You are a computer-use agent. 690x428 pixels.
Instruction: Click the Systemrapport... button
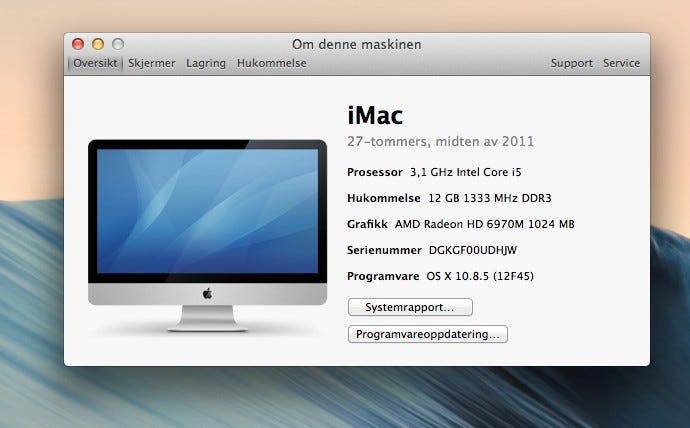[410, 307]
